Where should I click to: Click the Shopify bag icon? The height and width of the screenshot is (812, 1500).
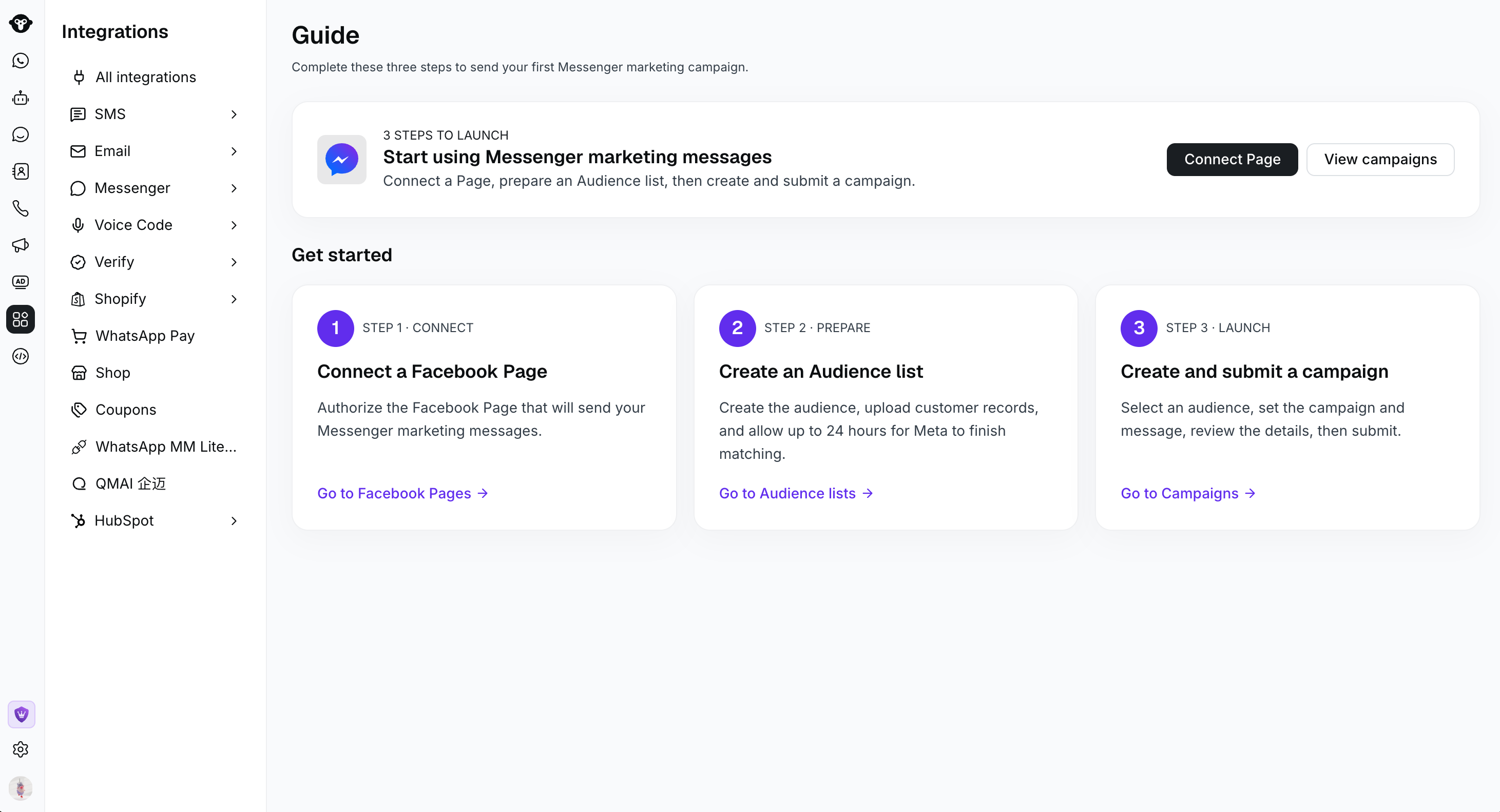(x=78, y=299)
